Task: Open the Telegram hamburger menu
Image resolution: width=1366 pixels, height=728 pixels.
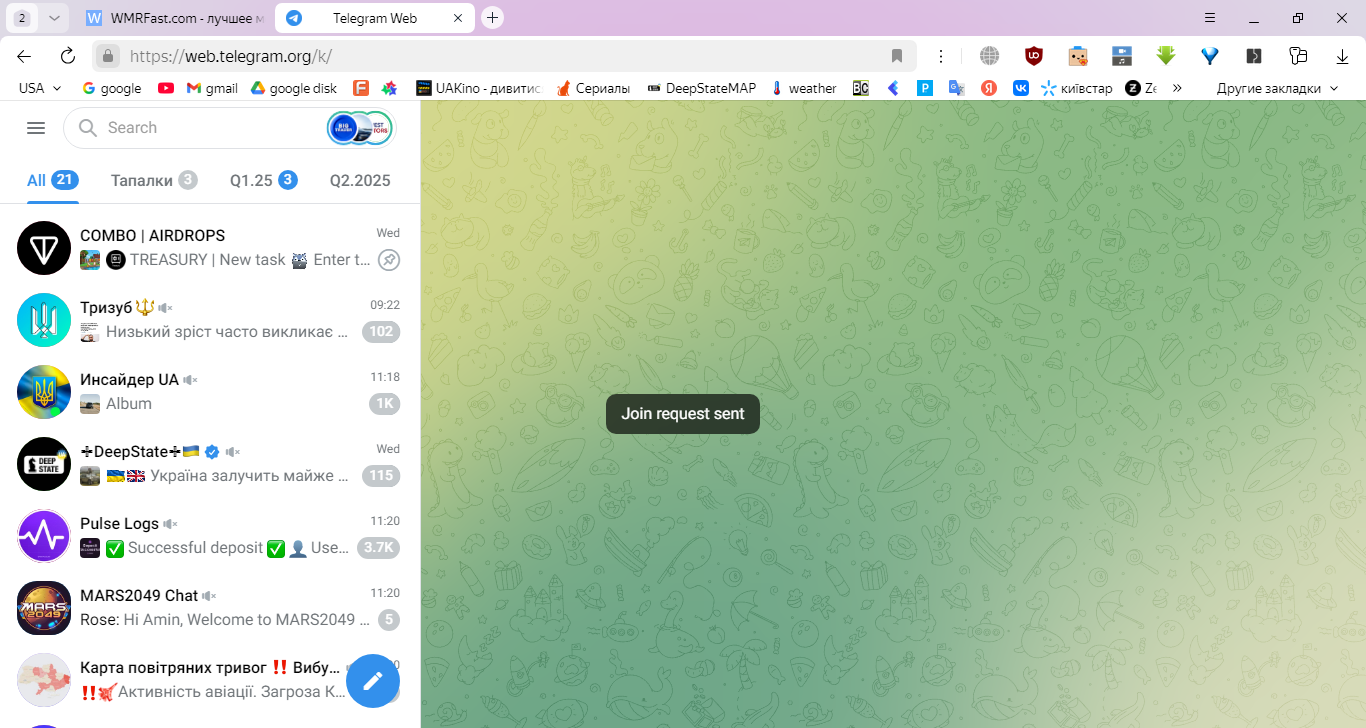Action: point(36,128)
